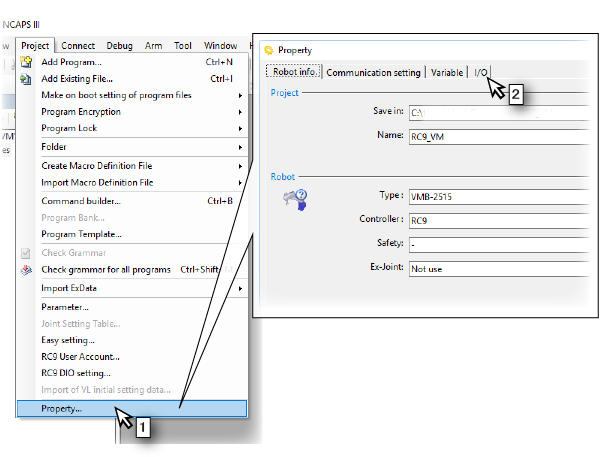Click the Property window title icon
This screenshot has width=600, height=457.
pyautogui.click(x=268, y=50)
